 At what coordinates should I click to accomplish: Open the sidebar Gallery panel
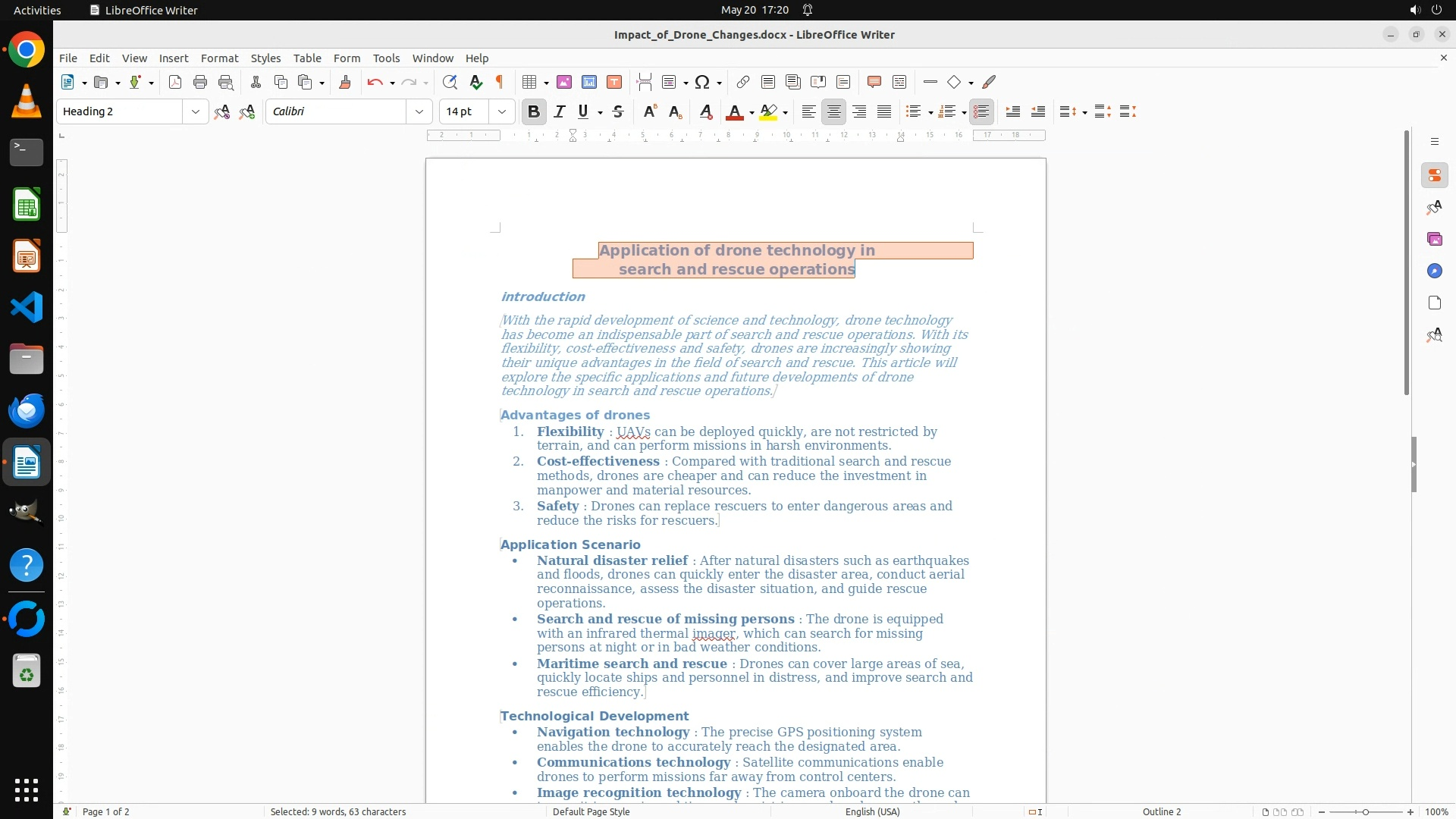pyautogui.click(x=1434, y=239)
